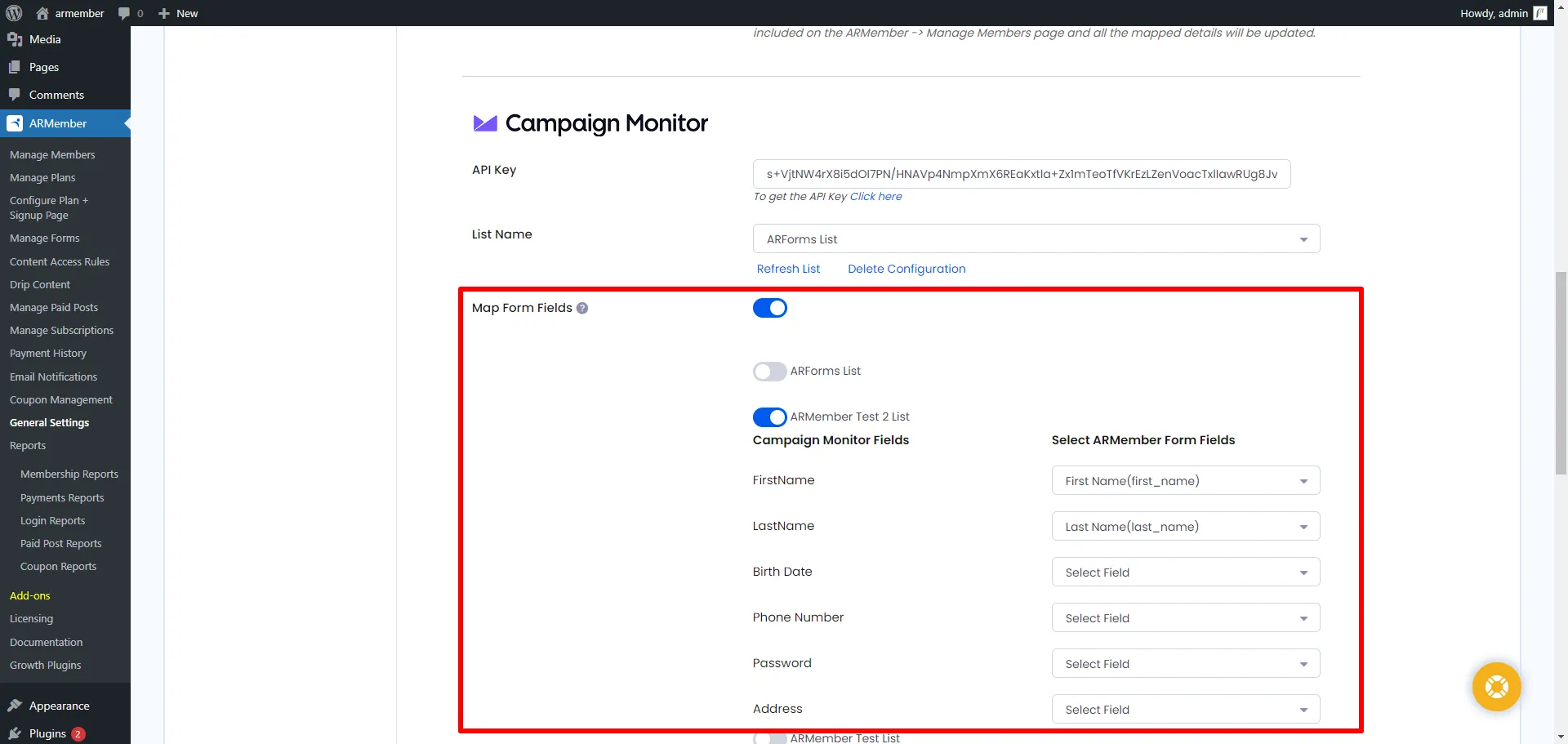Viewport: 1568px width, 744px height.
Task: Open Configure Plan + Signup Page
Action: click(x=49, y=207)
